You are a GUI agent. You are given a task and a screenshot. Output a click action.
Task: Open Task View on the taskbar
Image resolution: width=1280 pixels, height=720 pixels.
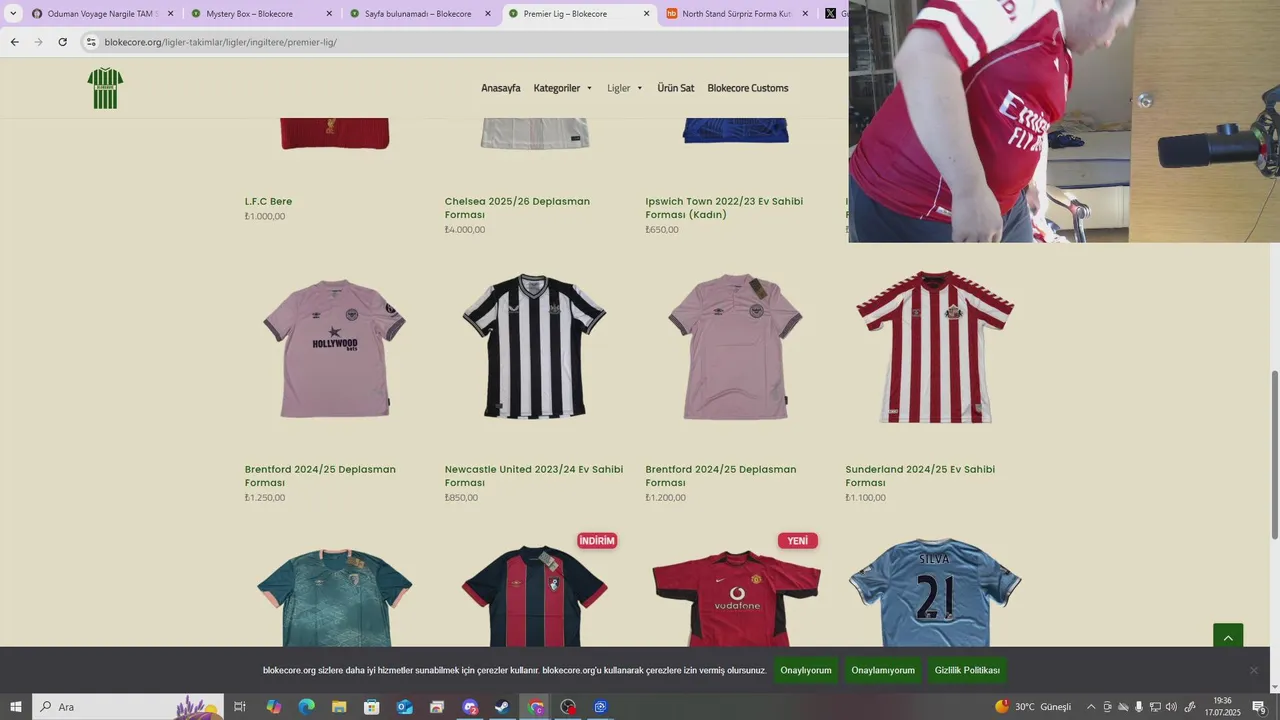pos(240,707)
